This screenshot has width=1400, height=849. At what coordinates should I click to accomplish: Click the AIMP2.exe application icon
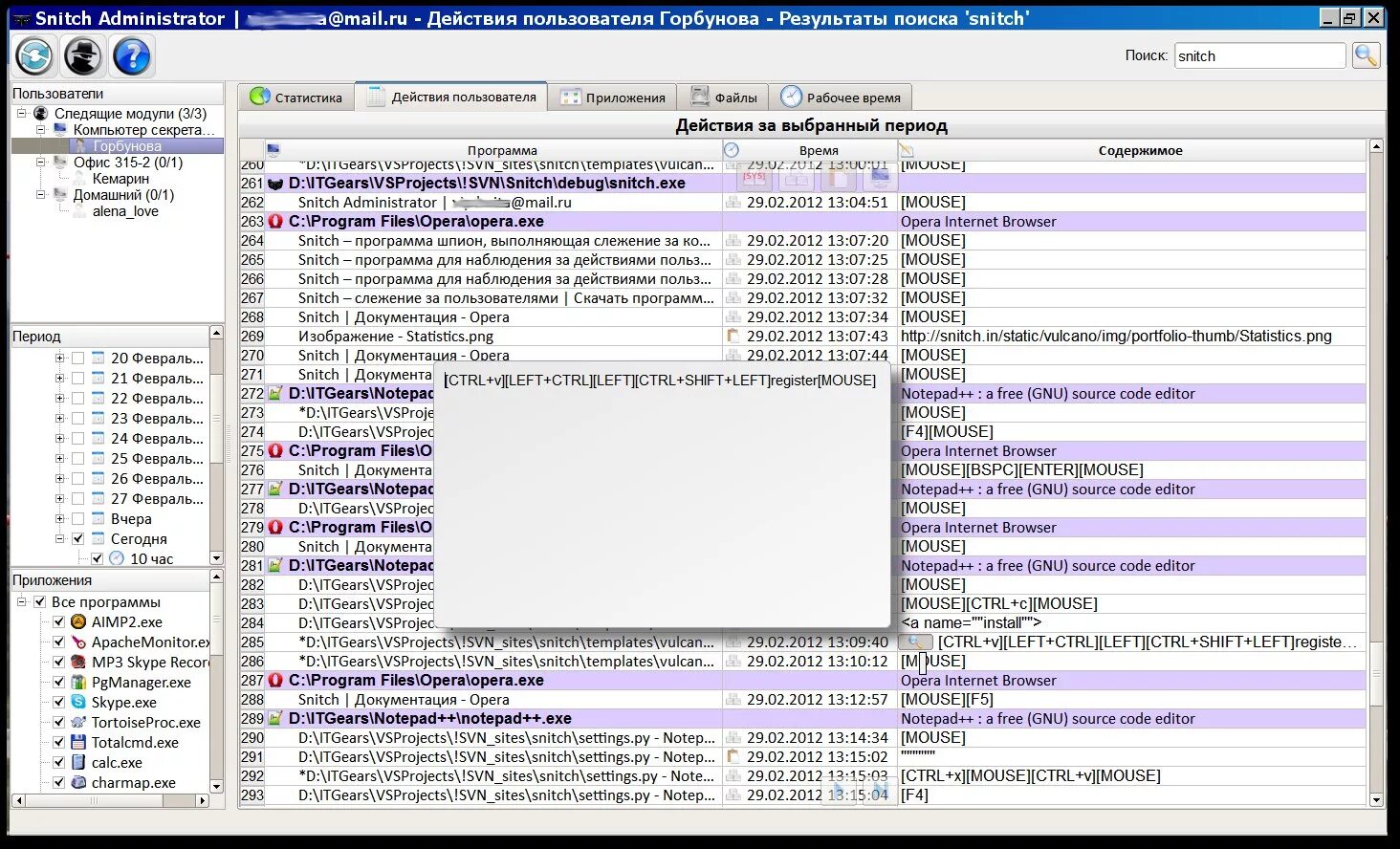pos(78,621)
